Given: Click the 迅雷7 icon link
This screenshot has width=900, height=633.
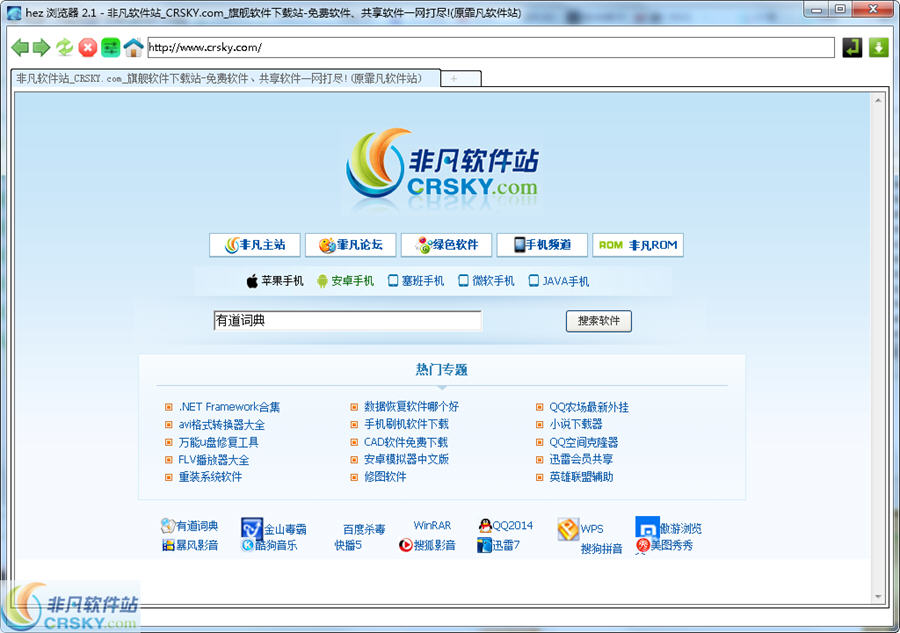Looking at the screenshot, I should (498, 545).
